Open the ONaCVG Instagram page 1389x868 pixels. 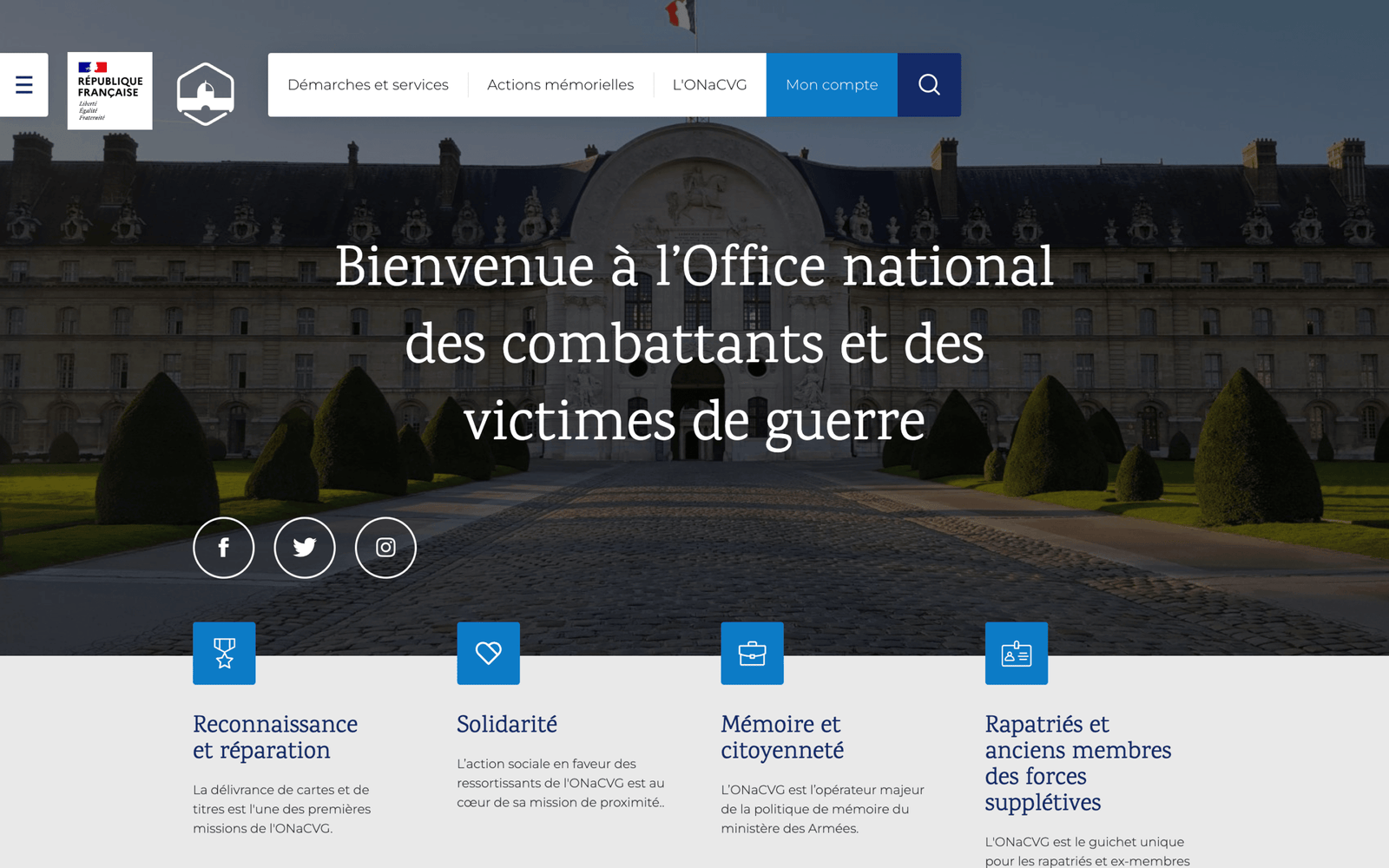tap(385, 548)
